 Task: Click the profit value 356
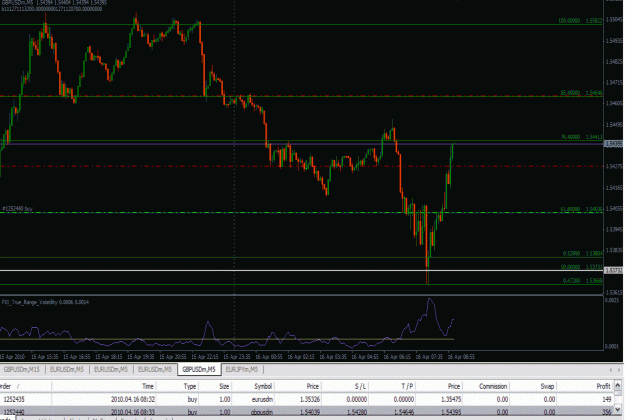point(607,412)
